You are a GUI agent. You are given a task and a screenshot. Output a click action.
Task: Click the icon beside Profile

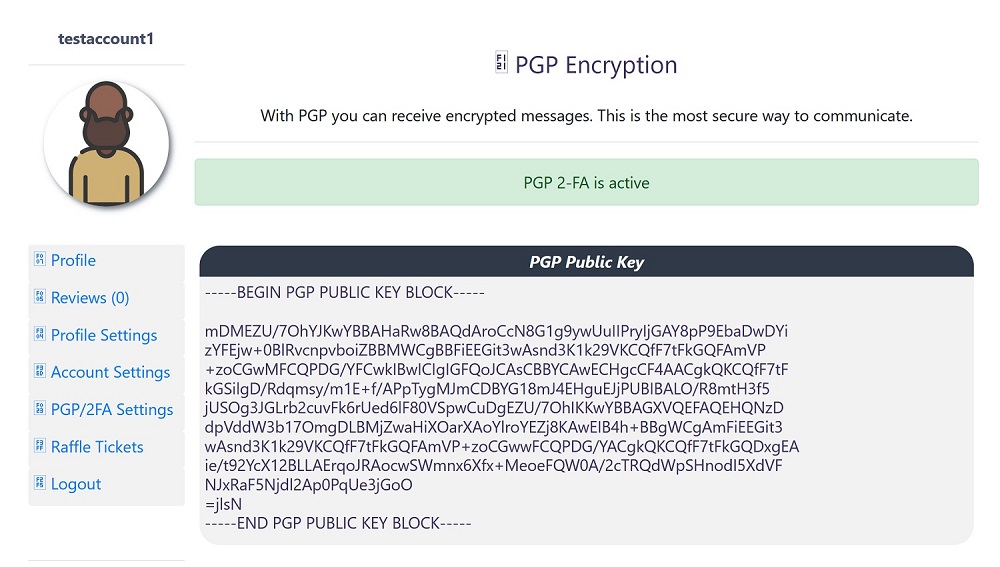click(x=40, y=259)
